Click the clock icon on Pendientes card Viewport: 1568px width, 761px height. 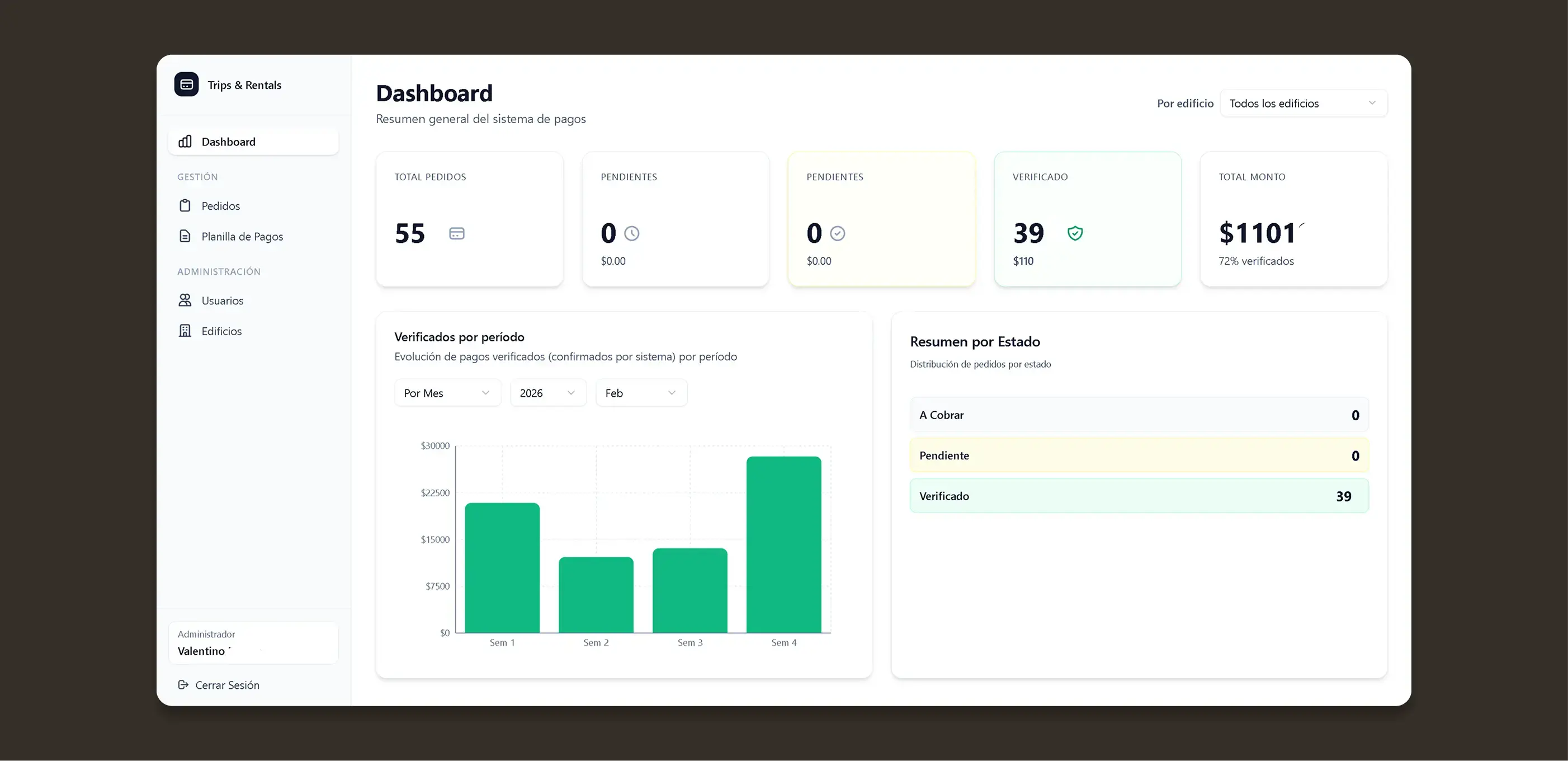point(632,233)
